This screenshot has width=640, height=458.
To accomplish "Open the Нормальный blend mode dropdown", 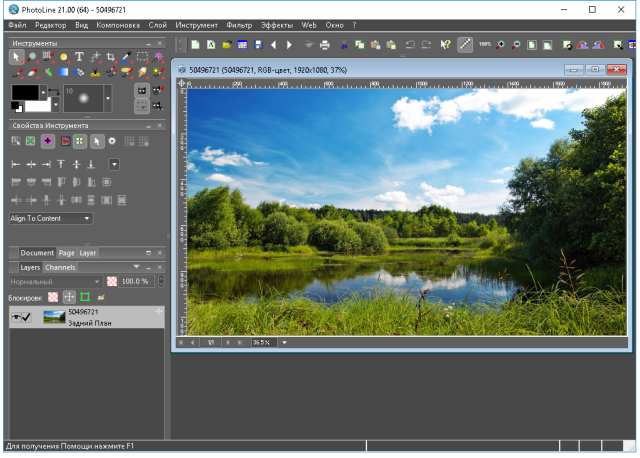I will point(56,282).
